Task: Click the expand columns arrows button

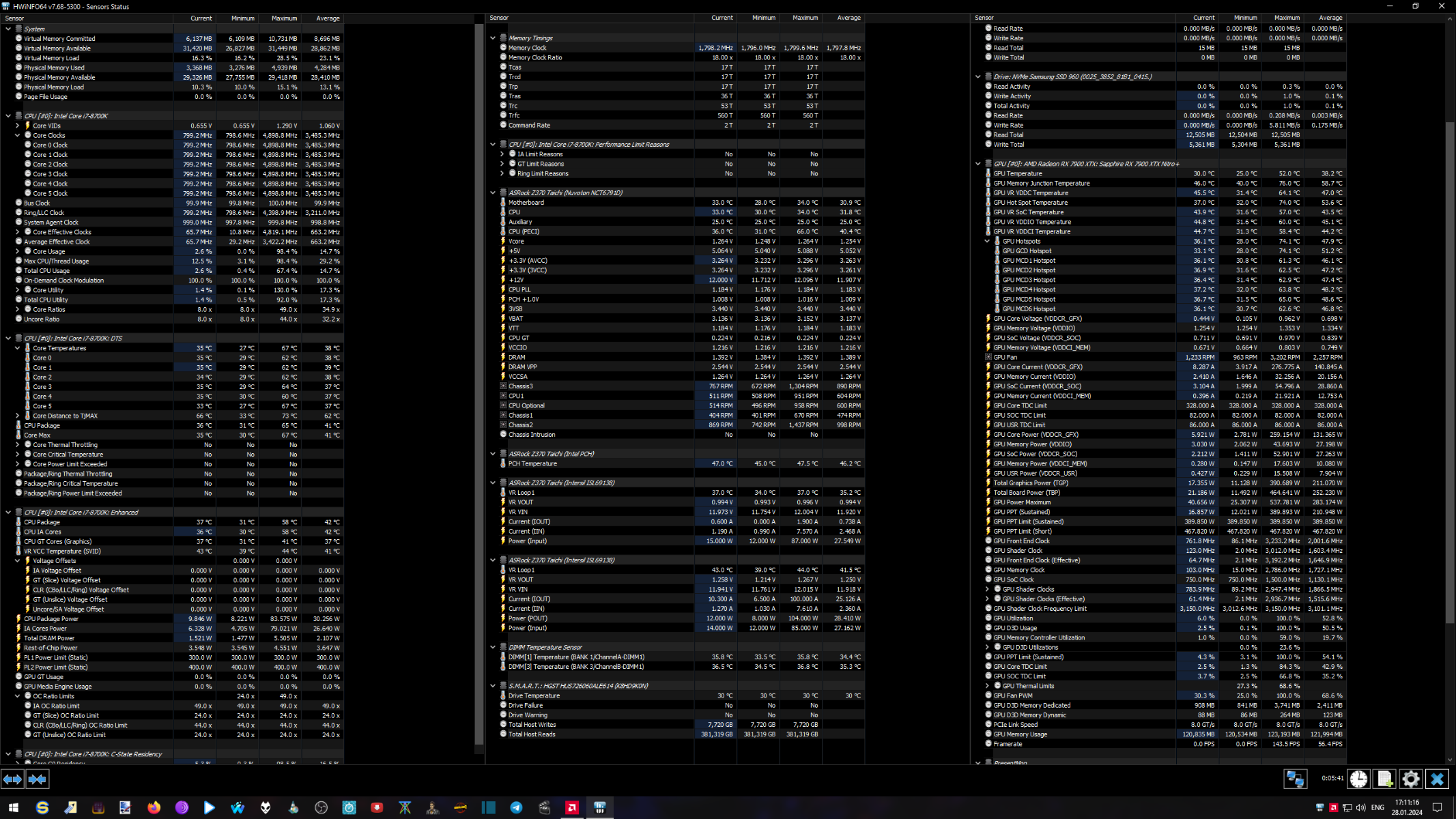Action: (12, 779)
